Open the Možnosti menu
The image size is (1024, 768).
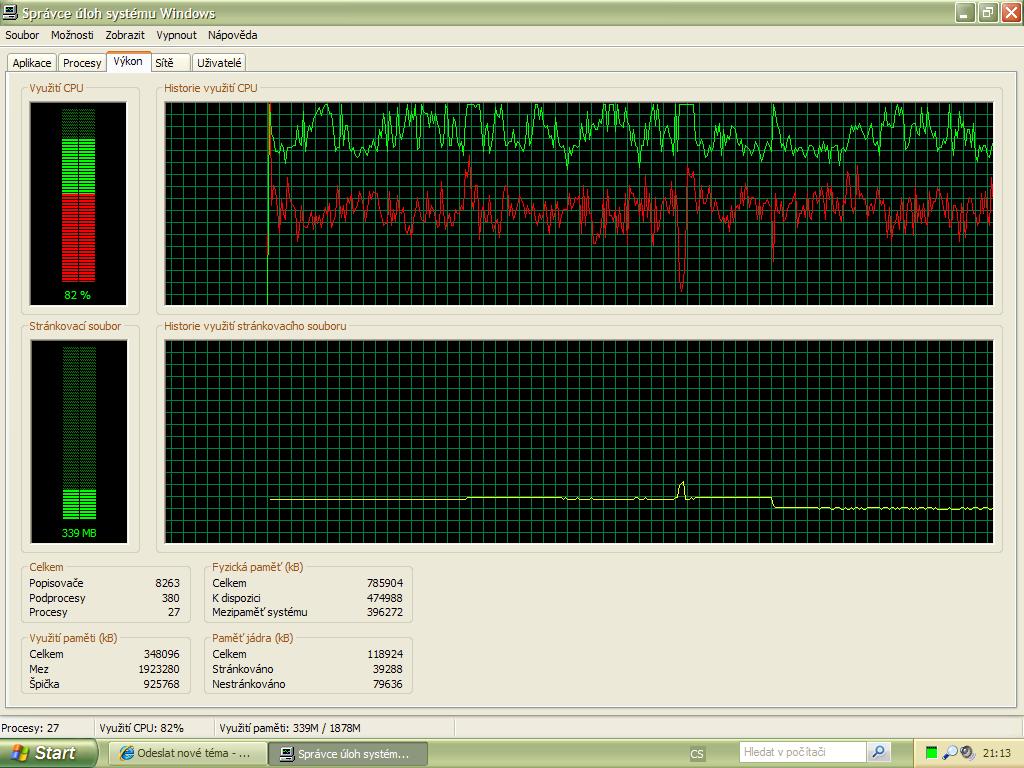coord(72,35)
